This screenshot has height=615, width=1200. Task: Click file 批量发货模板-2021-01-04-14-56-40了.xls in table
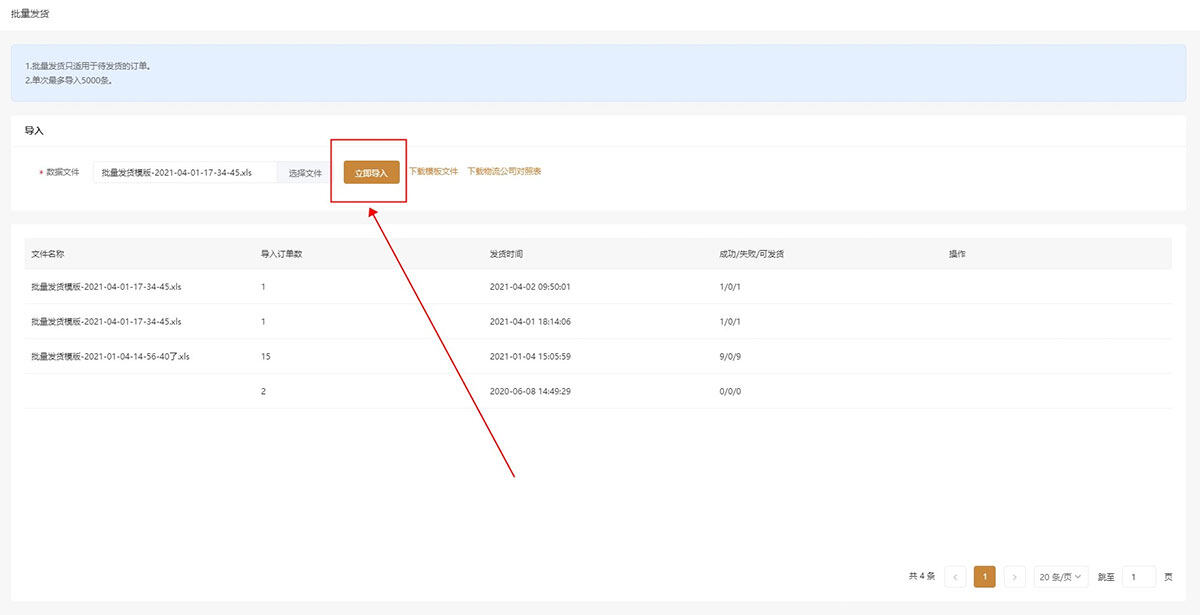(x=110, y=356)
